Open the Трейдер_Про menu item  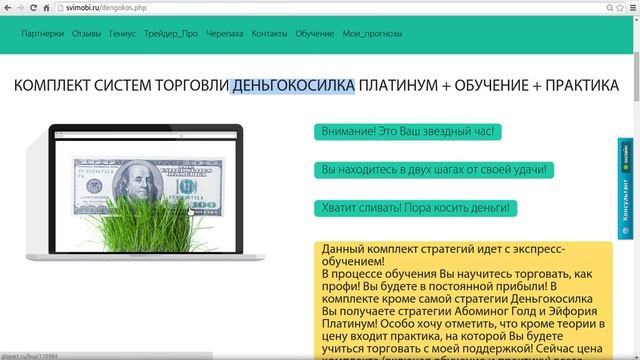(x=171, y=34)
